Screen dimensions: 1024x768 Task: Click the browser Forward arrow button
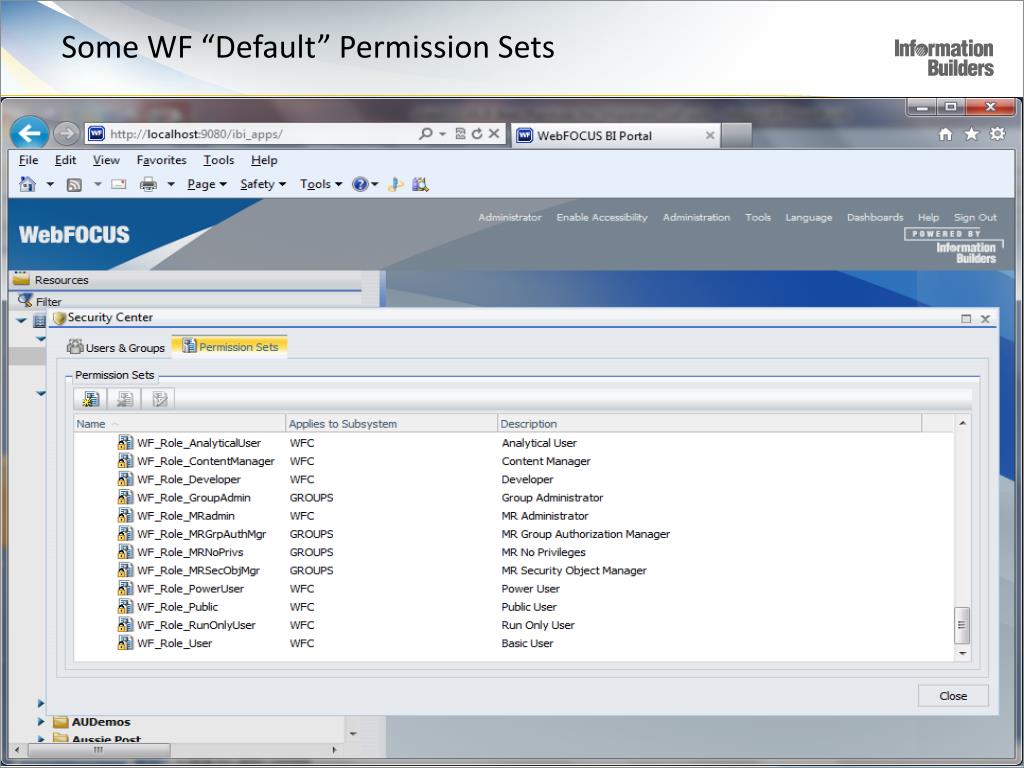tap(66, 133)
